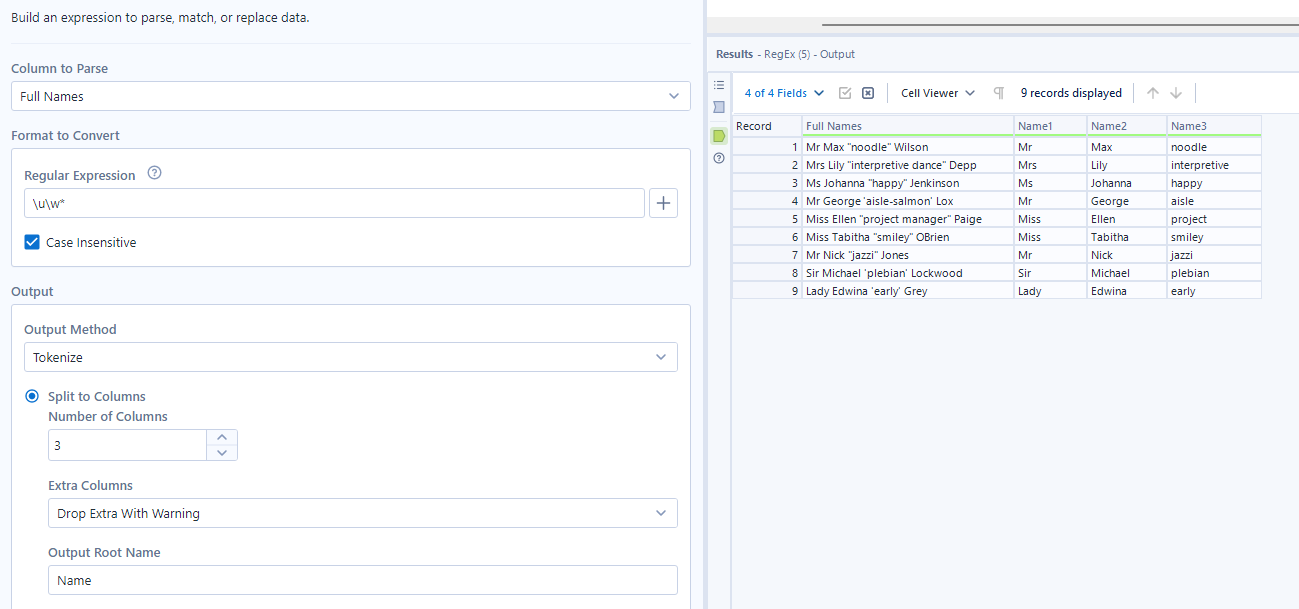1299x609 pixels.
Task: Click the 'Johanna' cell in Name2
Action: coord(1127,183)
